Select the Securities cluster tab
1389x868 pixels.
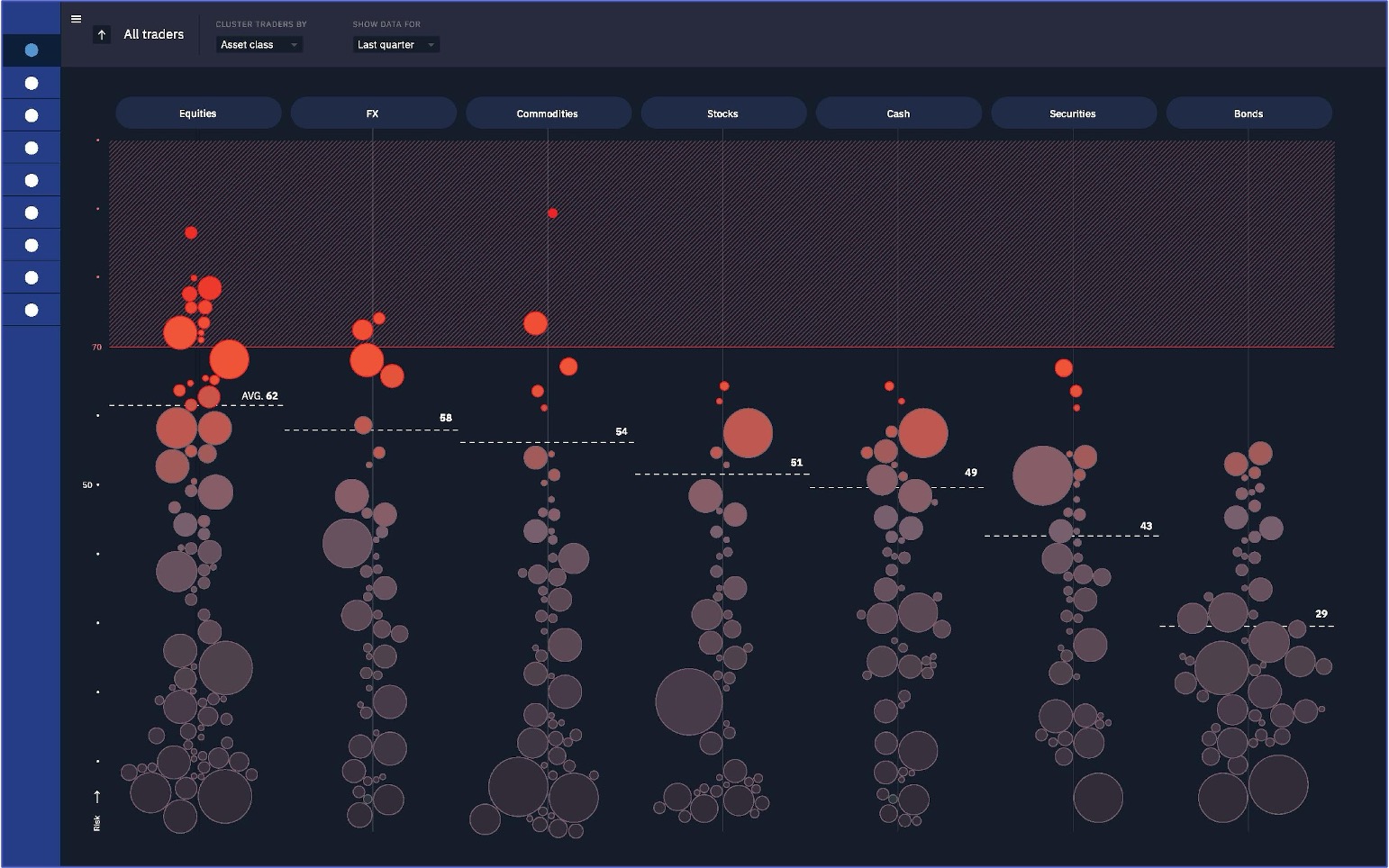1073,113
